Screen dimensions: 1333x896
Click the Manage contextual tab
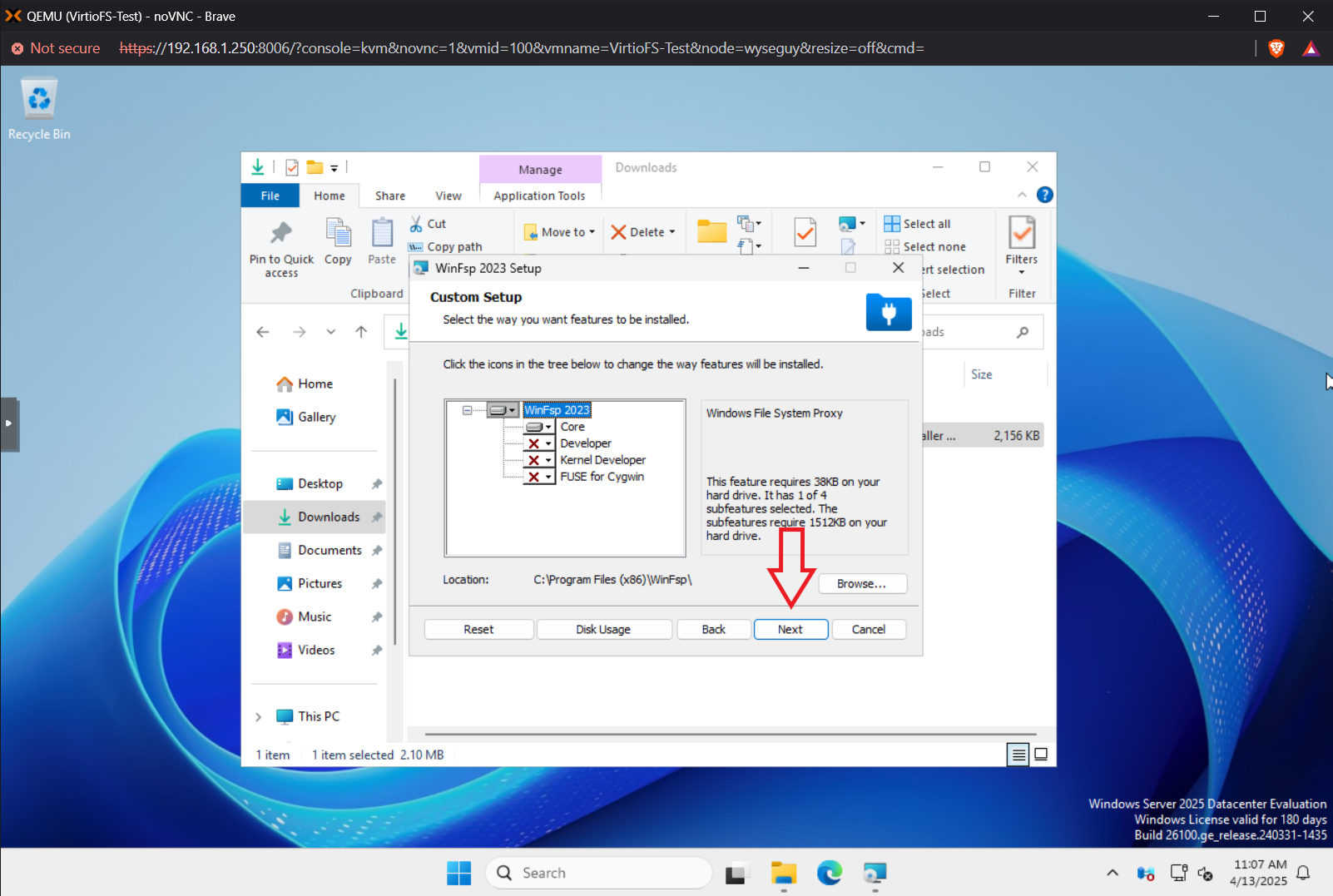(x=541, y=170)
